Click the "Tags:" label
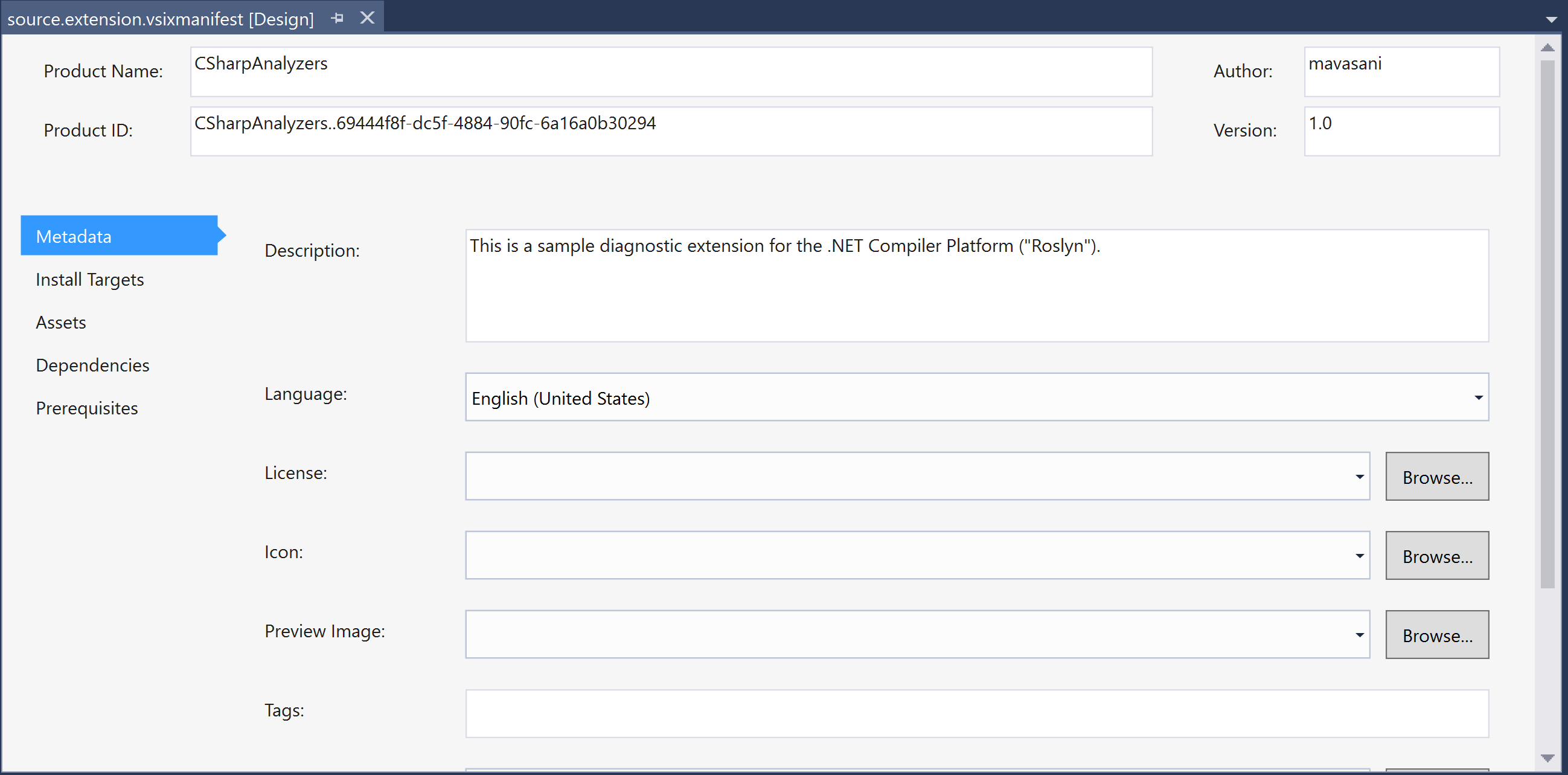 coord(284,710)
